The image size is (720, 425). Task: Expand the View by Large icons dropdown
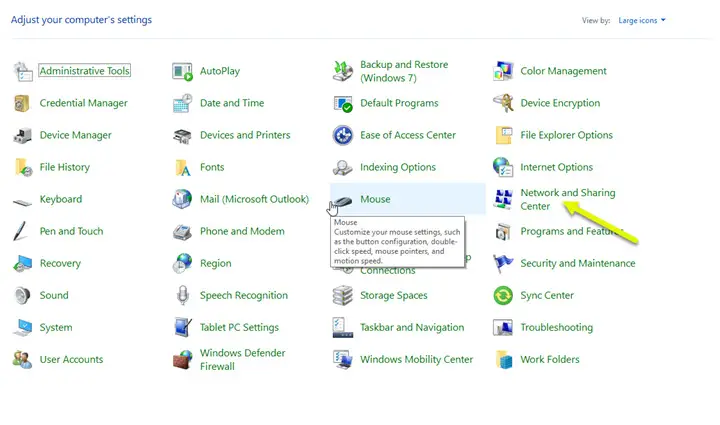(641, 20)
